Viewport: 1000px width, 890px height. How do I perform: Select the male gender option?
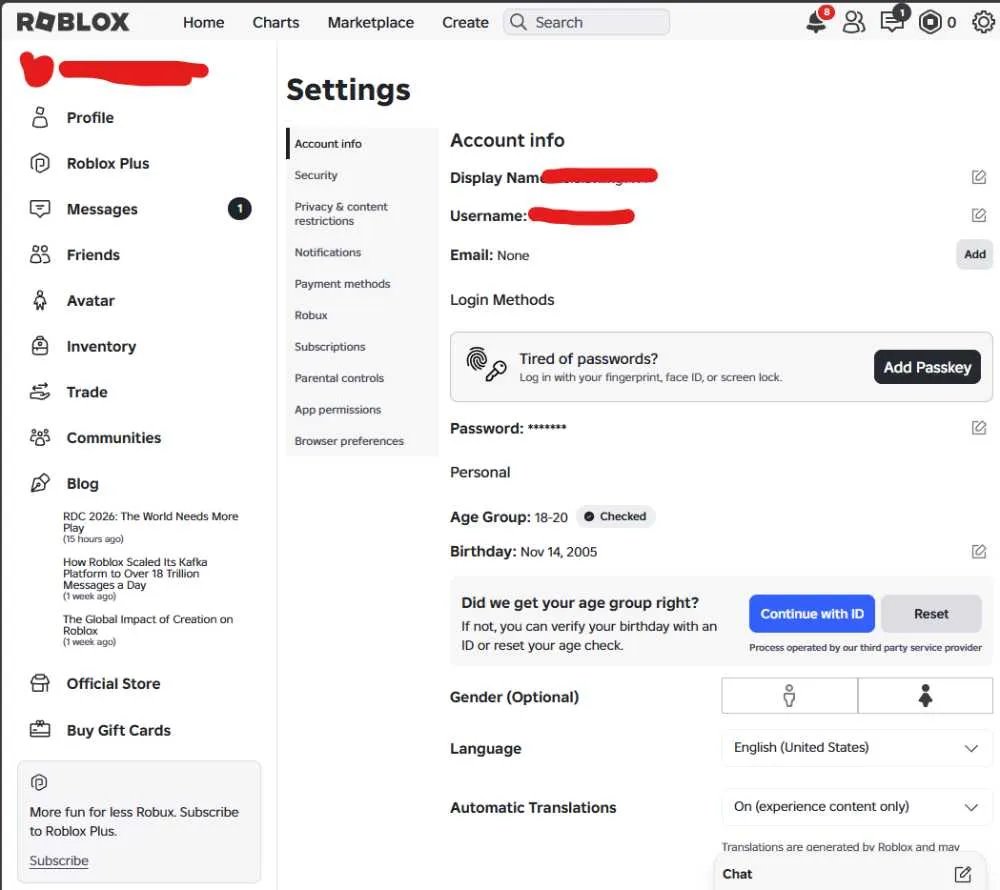click(790, 696)
